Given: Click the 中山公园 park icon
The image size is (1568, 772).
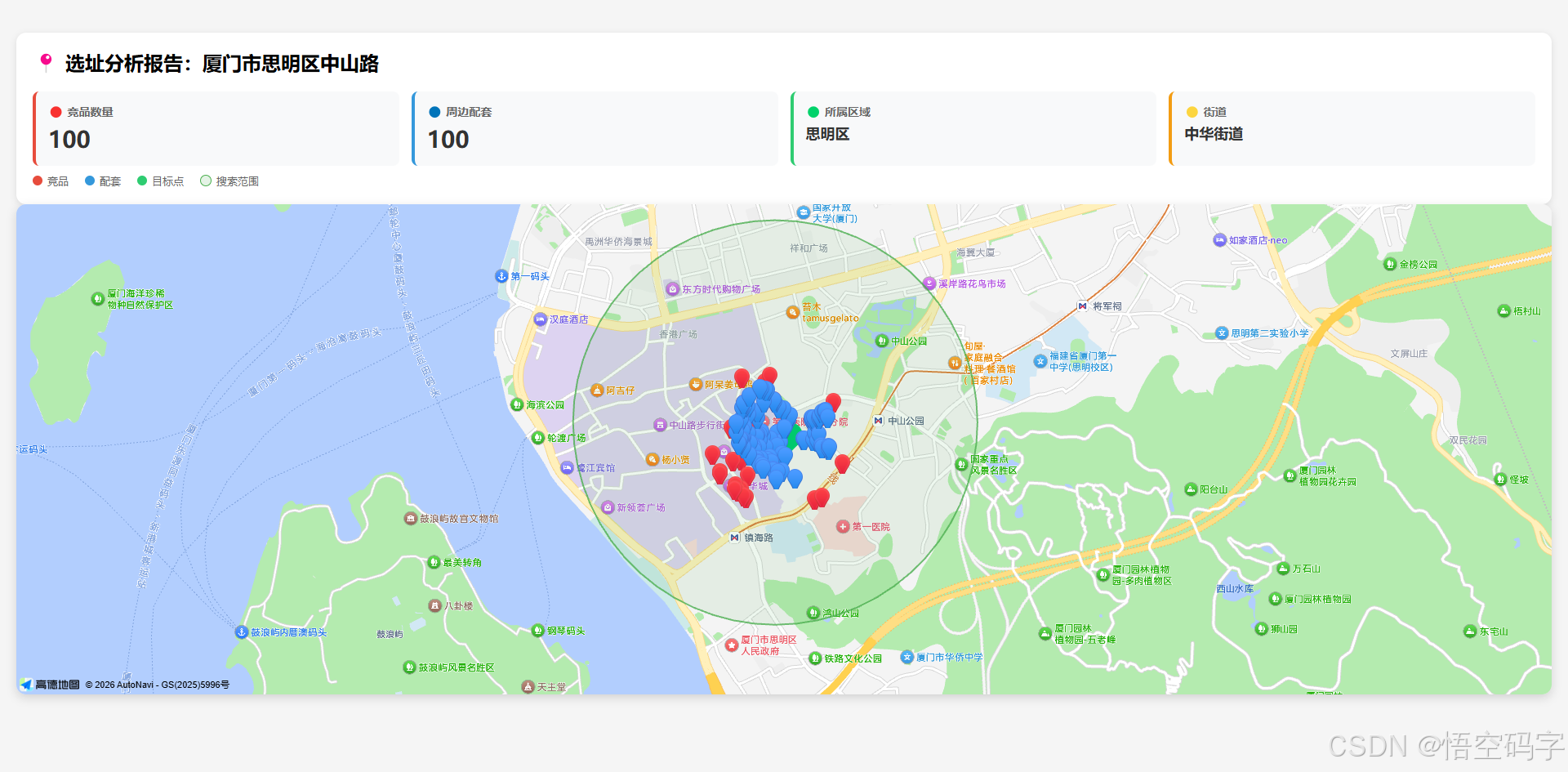Looking at the screenshot, I should [881, 341].
